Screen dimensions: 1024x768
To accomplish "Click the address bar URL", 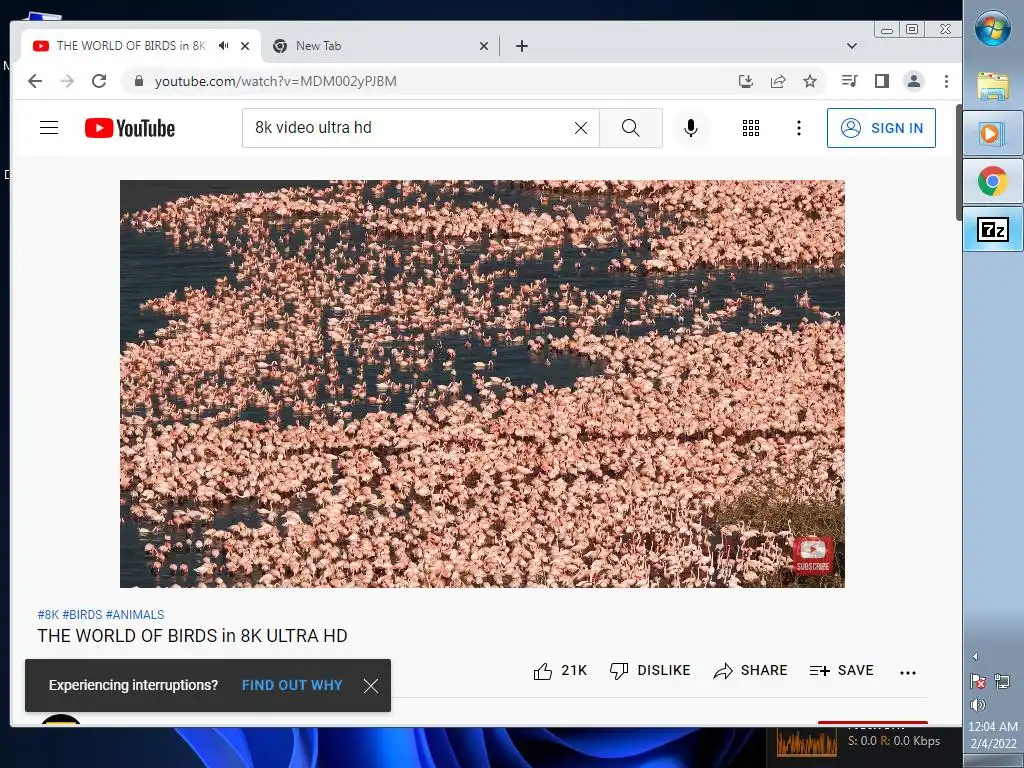I will 276,81.
